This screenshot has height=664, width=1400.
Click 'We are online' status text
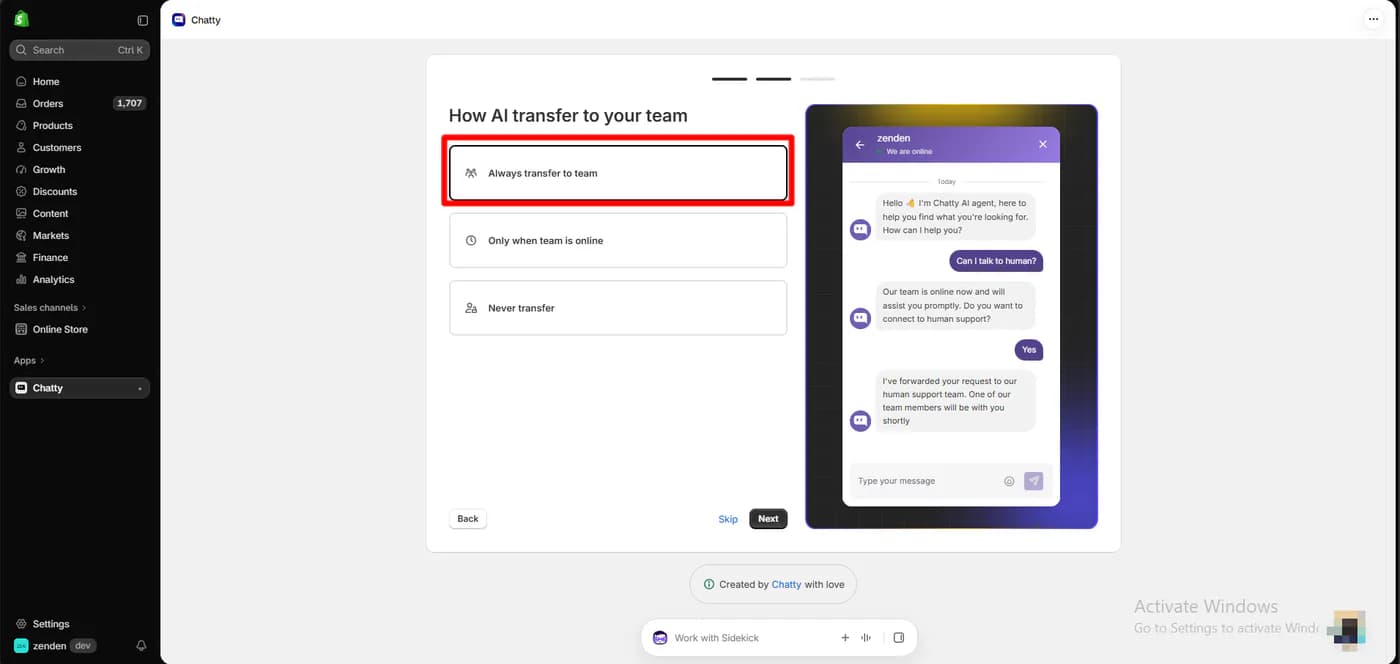tap(909, 152)
